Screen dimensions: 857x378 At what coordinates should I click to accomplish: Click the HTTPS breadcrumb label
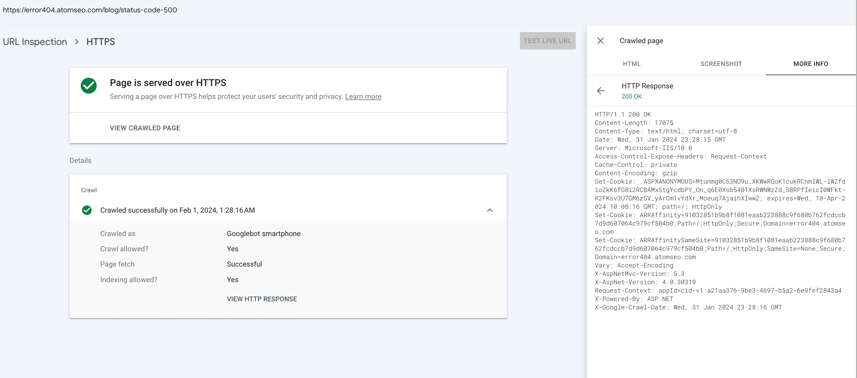101,42
